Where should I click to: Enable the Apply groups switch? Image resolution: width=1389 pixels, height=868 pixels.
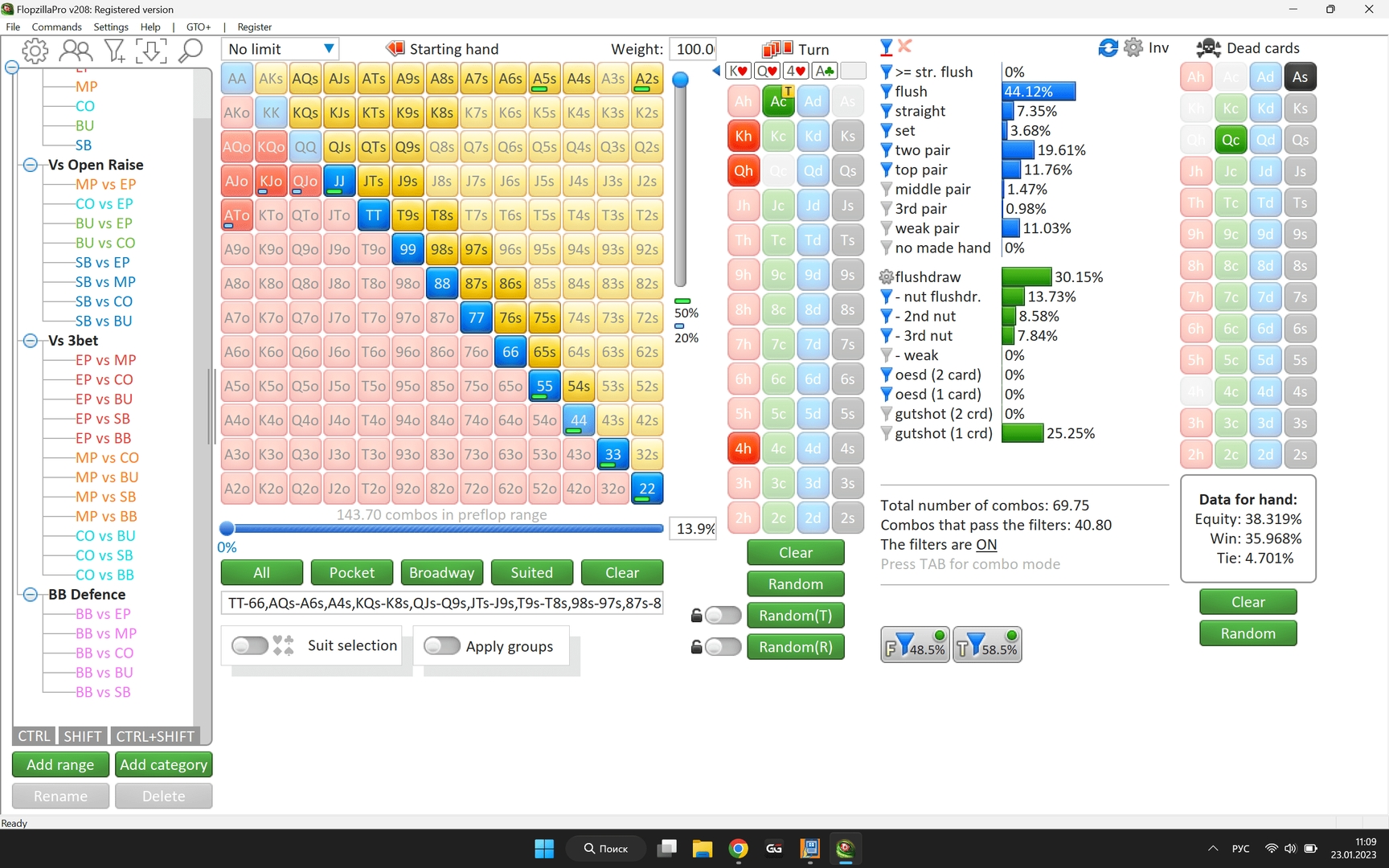441,645
